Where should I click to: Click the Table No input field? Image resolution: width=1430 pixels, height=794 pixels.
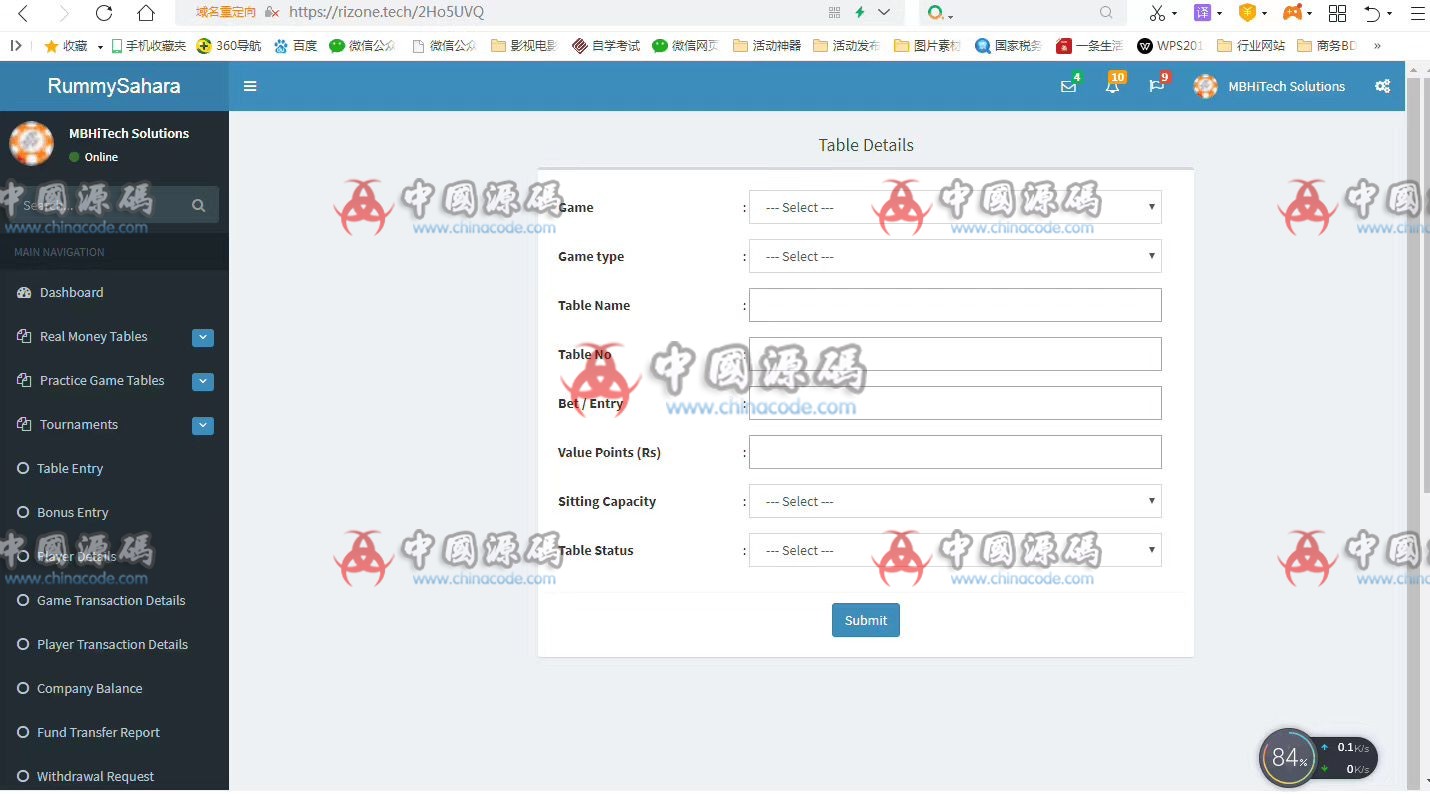click(955, 354)
